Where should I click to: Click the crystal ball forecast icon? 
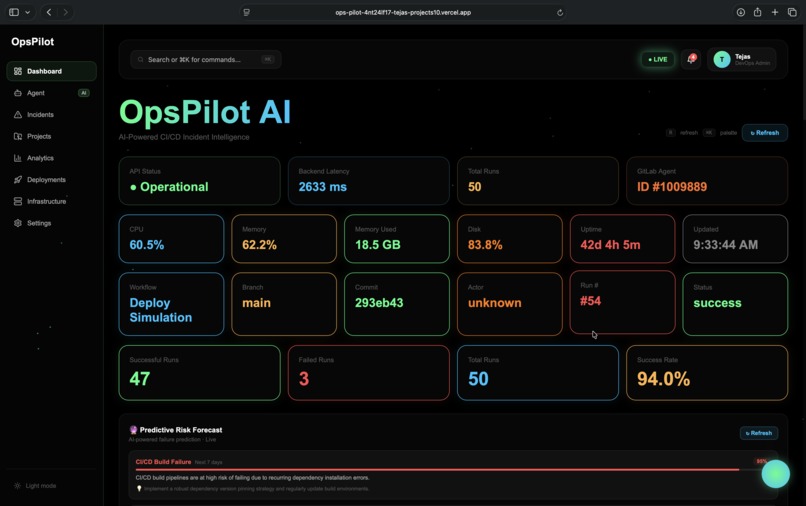click(x=133, y=430)
